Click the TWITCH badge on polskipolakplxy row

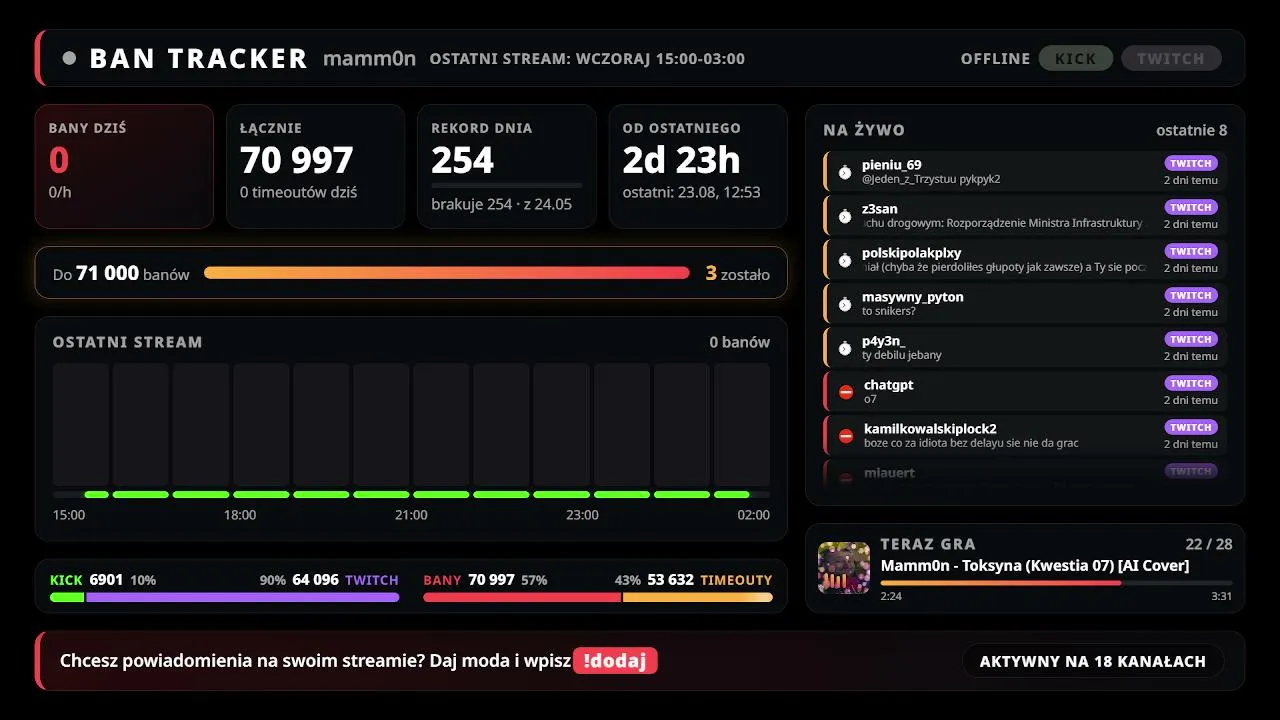click(x=1191, y=251)
